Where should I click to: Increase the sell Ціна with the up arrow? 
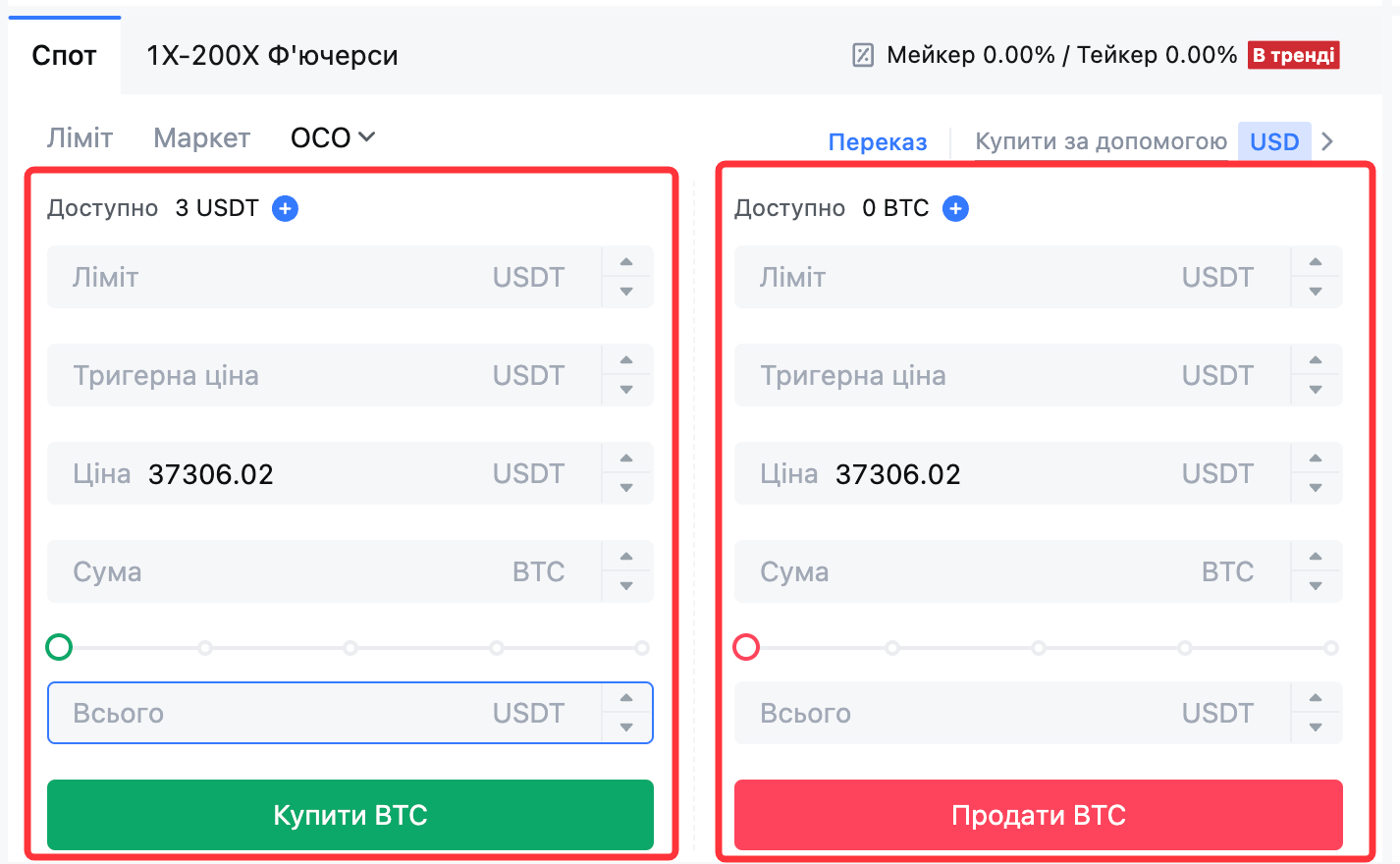[x=1316, y=459]
